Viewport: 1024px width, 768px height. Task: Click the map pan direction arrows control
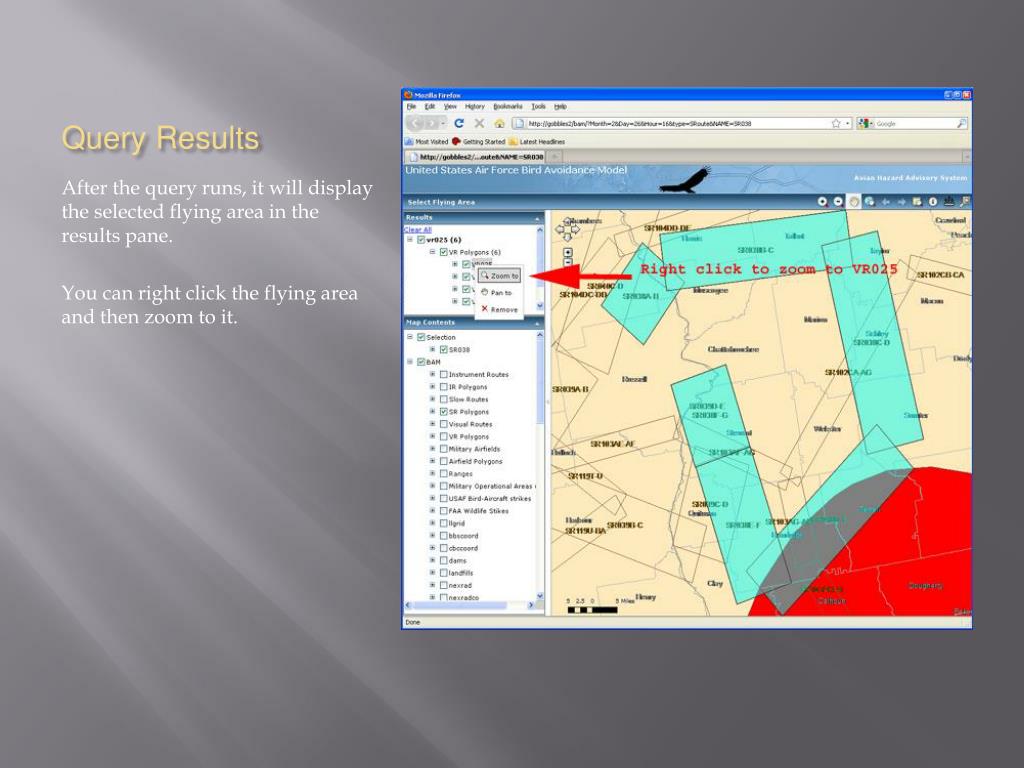tap(567, 228)
